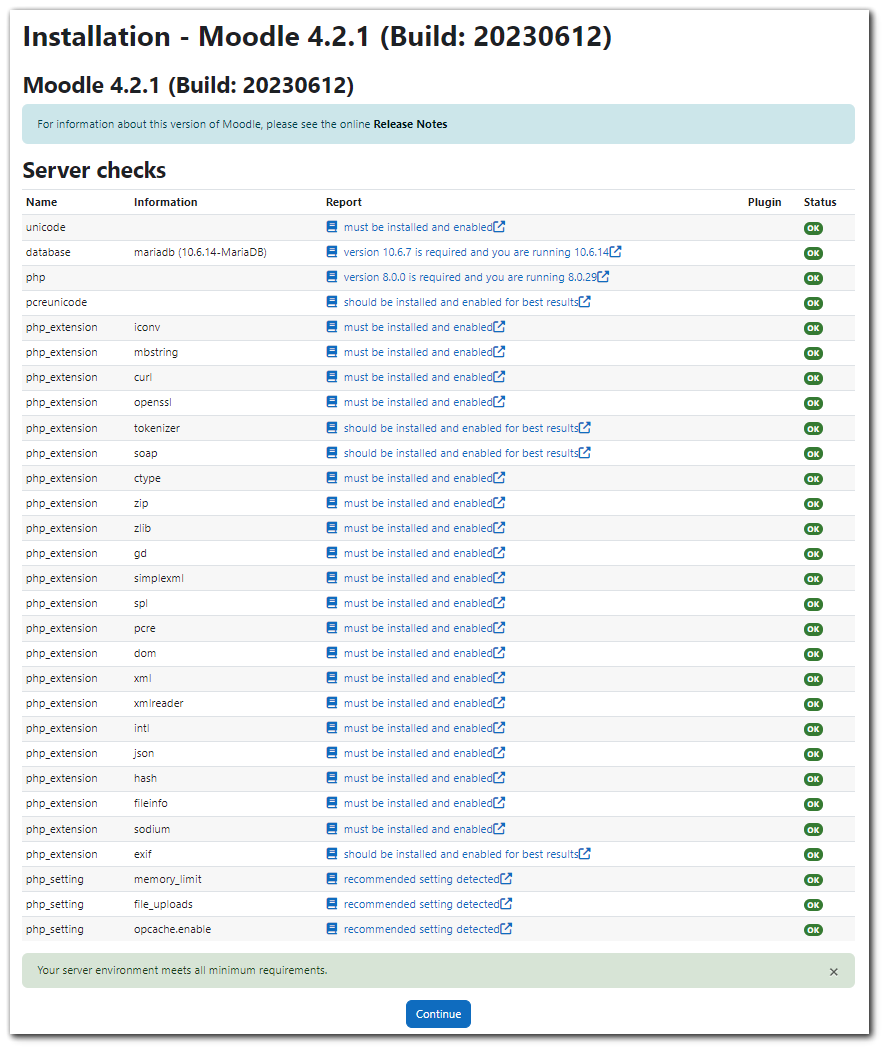The image size is (887, 1052).
Task: Click the book icon in the unicode row
Action: [331, 227]
